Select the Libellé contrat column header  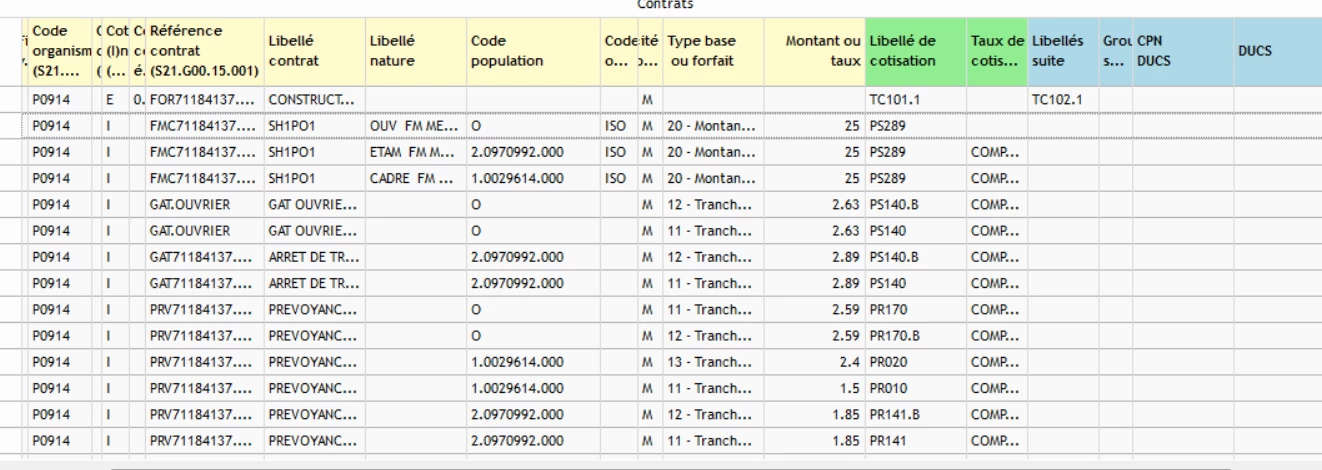coord(314,52)
